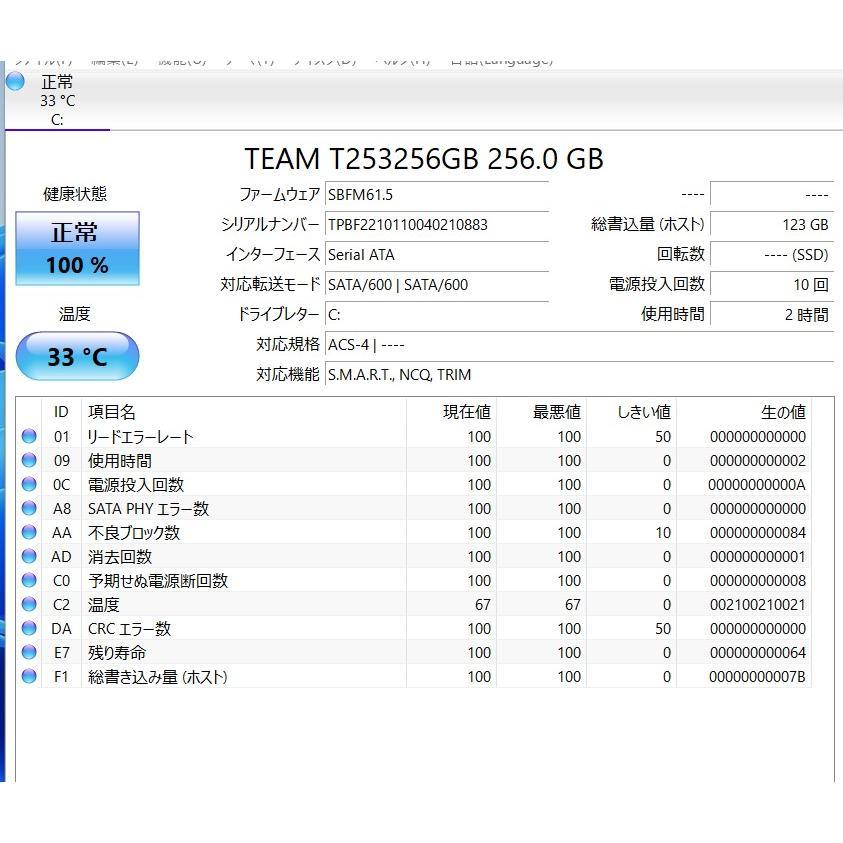Click the status circle for 消去回数 row
The width and height of the screenshot is (843, 843).
coord(29,556)
